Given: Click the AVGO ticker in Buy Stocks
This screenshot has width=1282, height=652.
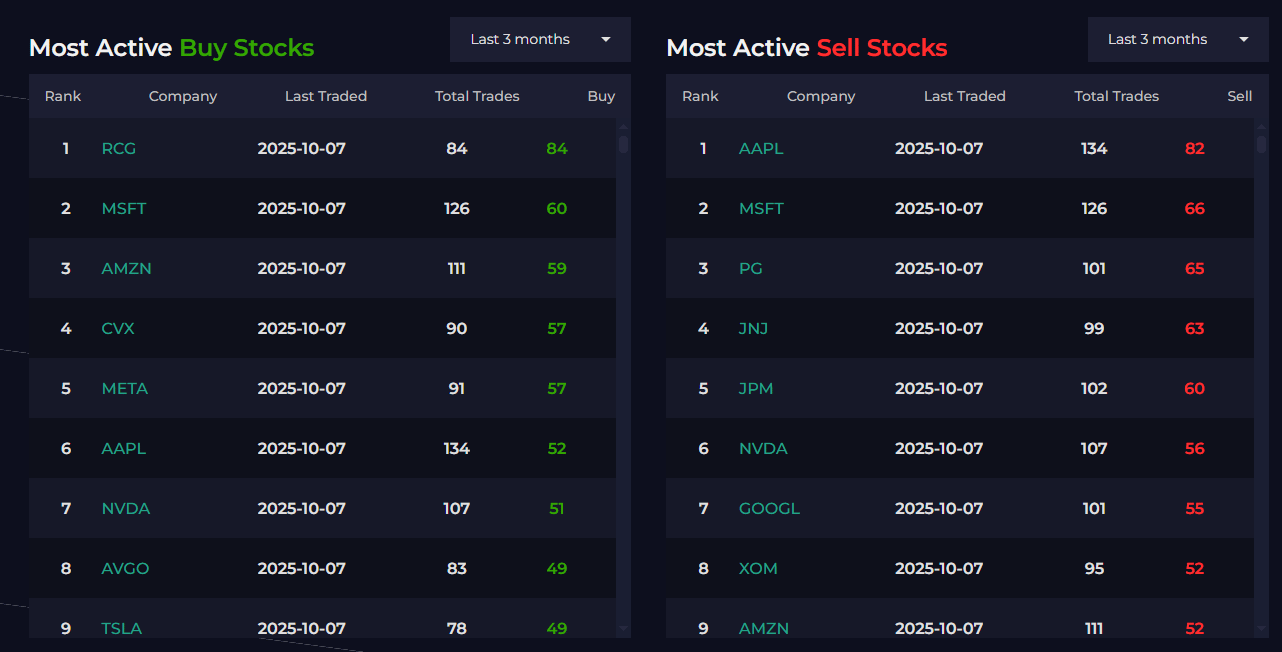Looking at the screenshot, I should pos(125,569).
